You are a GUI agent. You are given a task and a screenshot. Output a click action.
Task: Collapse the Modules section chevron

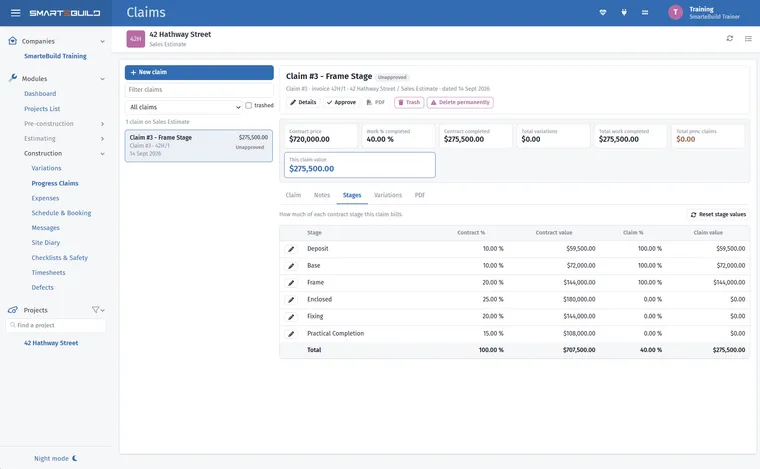coord(102,79)
